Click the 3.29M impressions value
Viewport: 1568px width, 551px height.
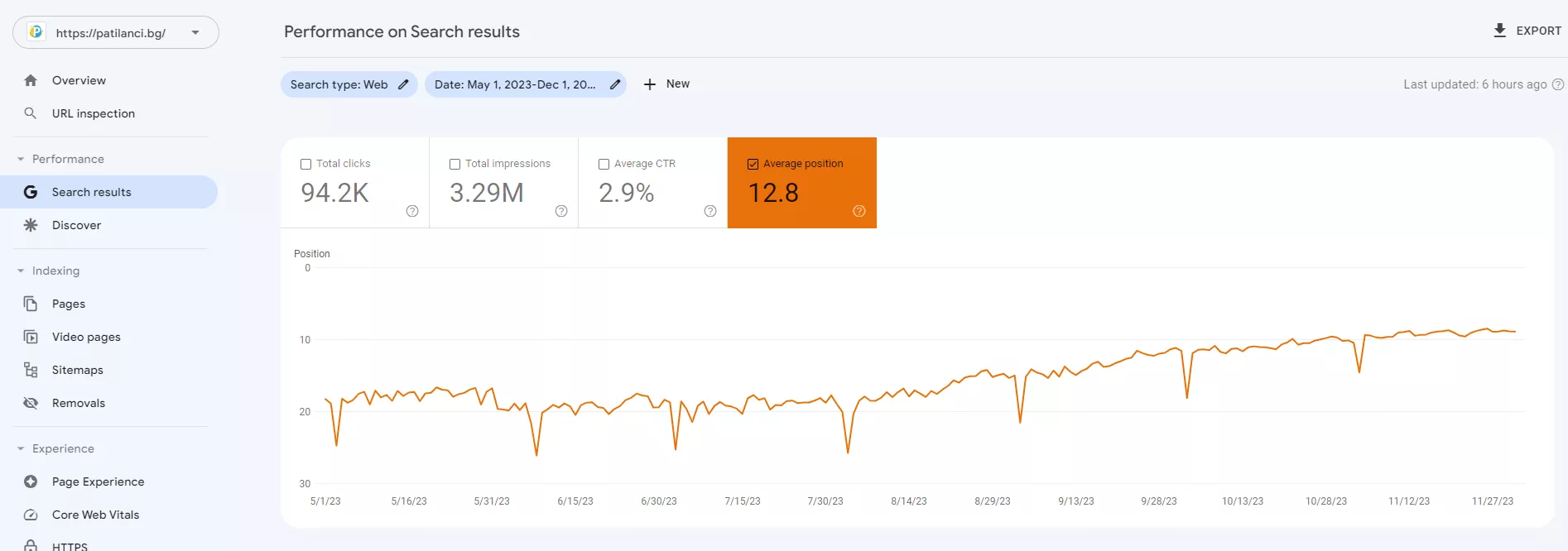487,193
